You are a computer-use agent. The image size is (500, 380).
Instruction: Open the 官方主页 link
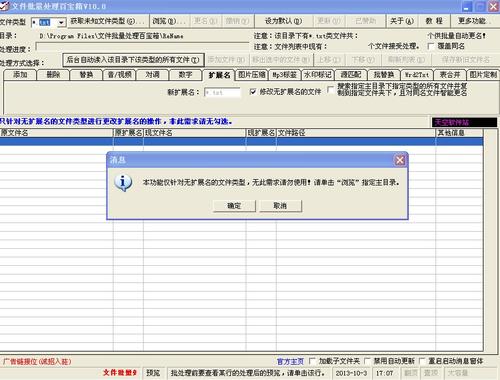[290, 361]
